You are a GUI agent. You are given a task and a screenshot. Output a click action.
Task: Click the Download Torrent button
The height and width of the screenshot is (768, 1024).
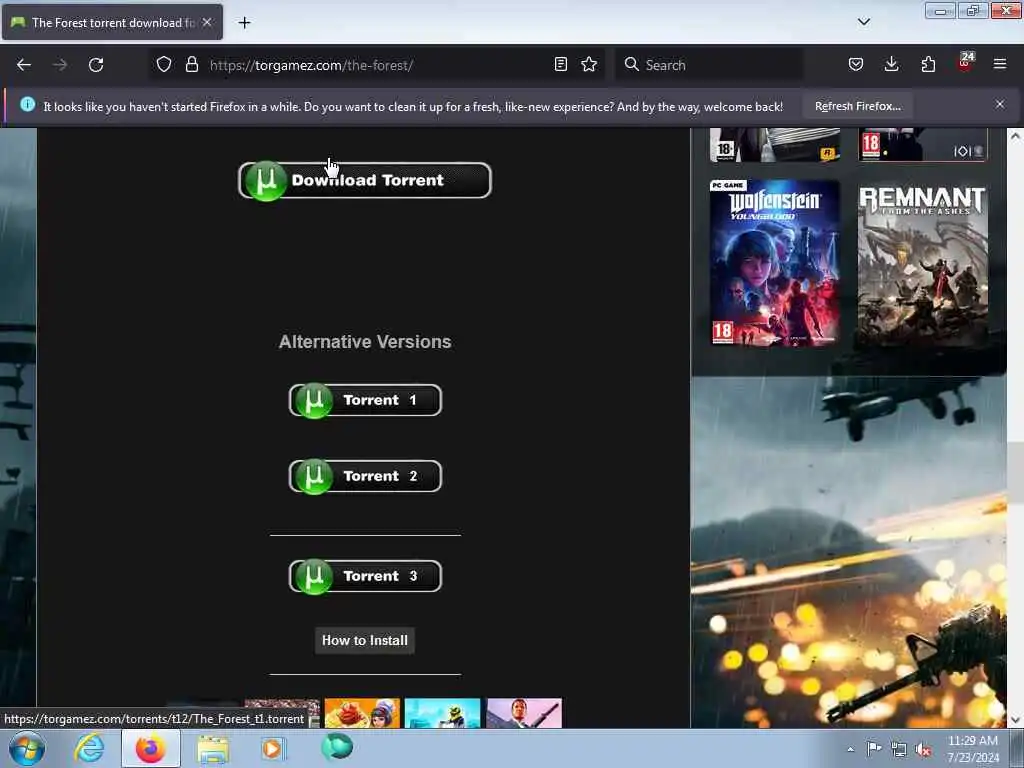click(364, 180)
